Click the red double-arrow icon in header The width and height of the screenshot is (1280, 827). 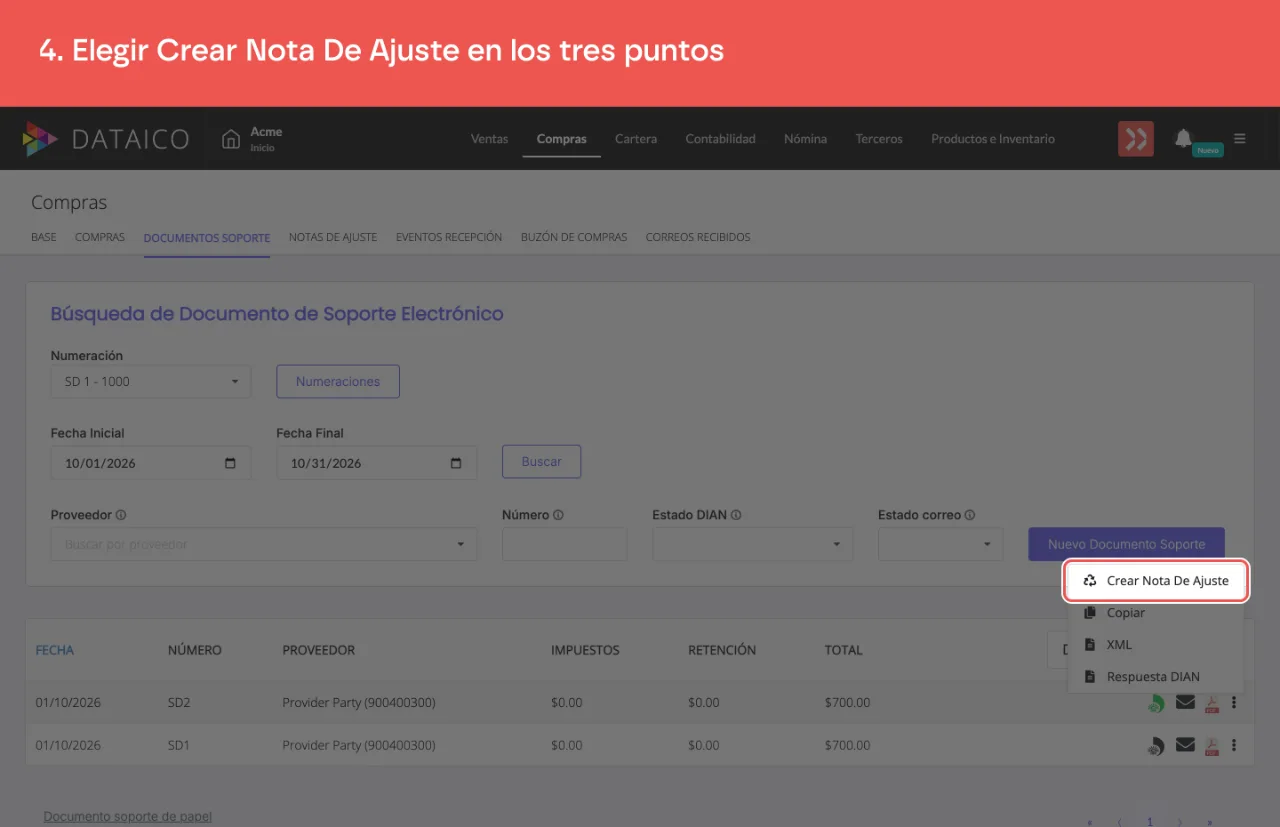[1136, 139]
